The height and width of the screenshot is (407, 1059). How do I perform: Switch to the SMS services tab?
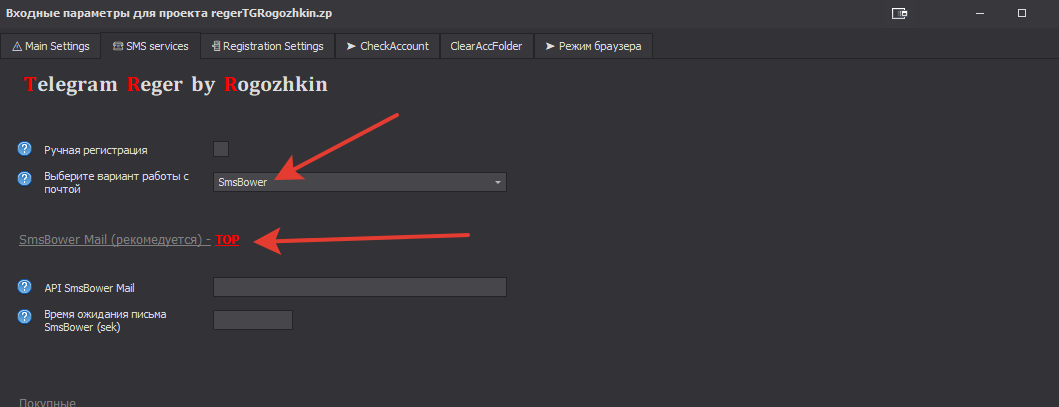click(151, 47)
